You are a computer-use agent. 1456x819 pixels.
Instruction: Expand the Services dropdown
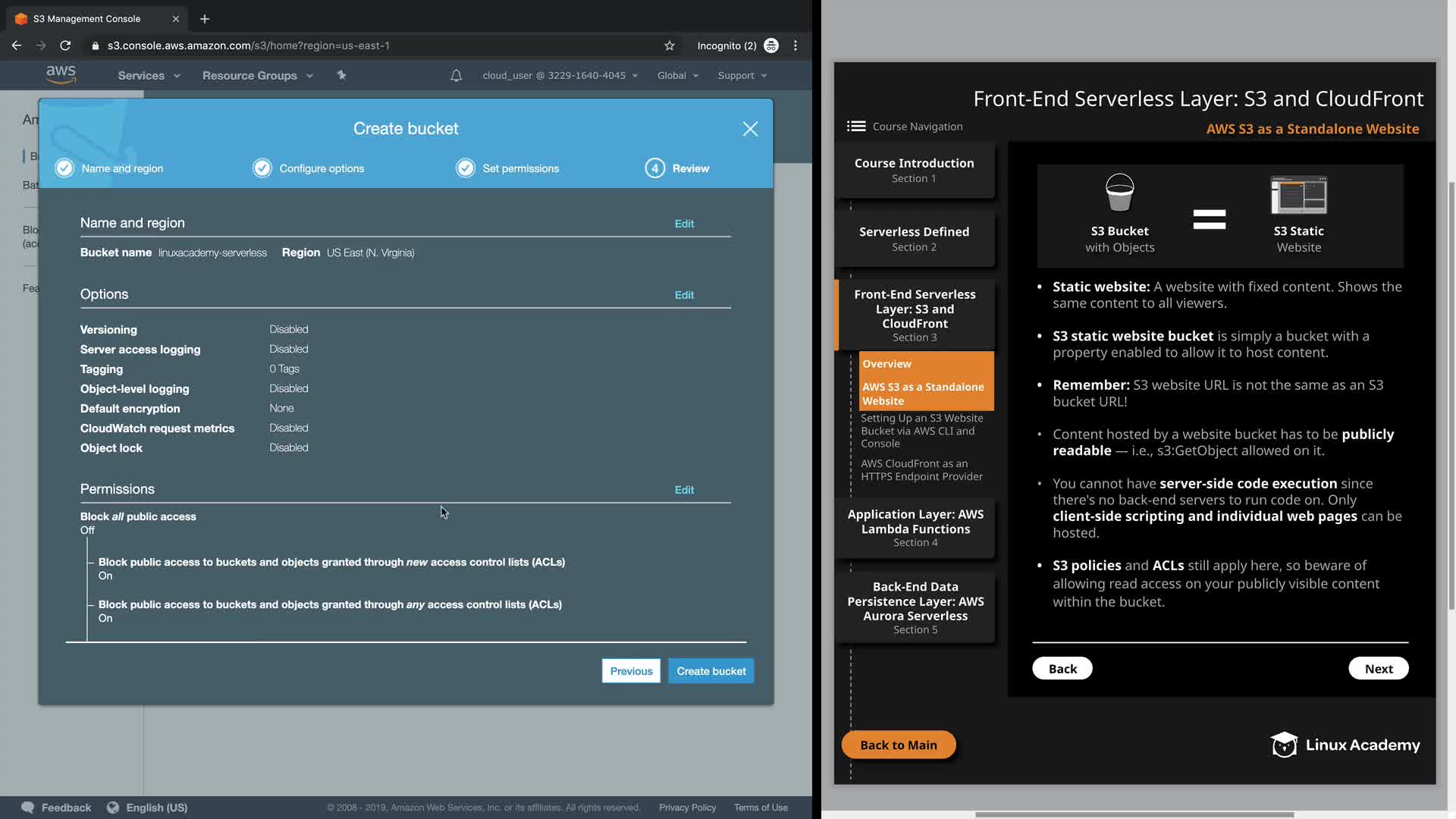[149, 76]
